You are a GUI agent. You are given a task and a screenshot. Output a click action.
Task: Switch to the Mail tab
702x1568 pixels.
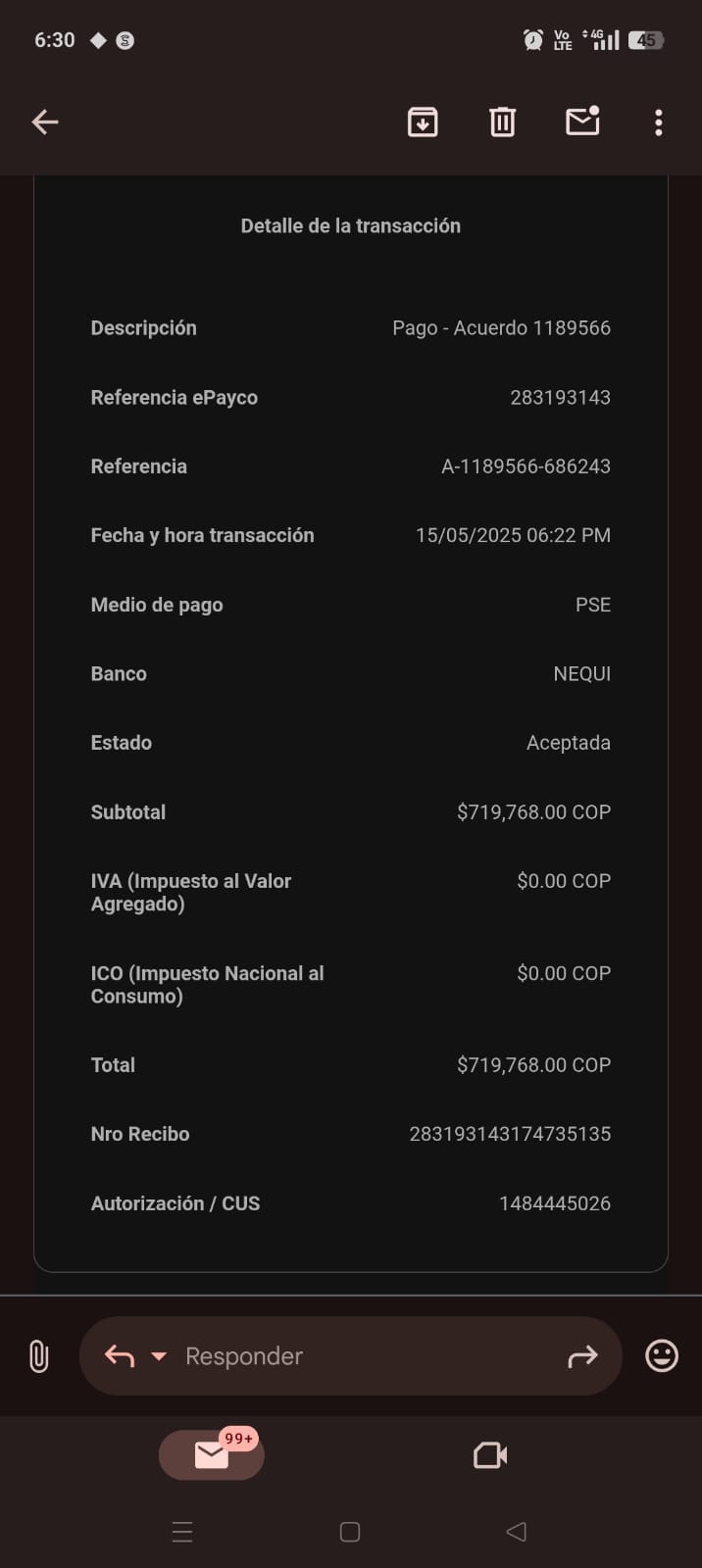[212, 1455]
